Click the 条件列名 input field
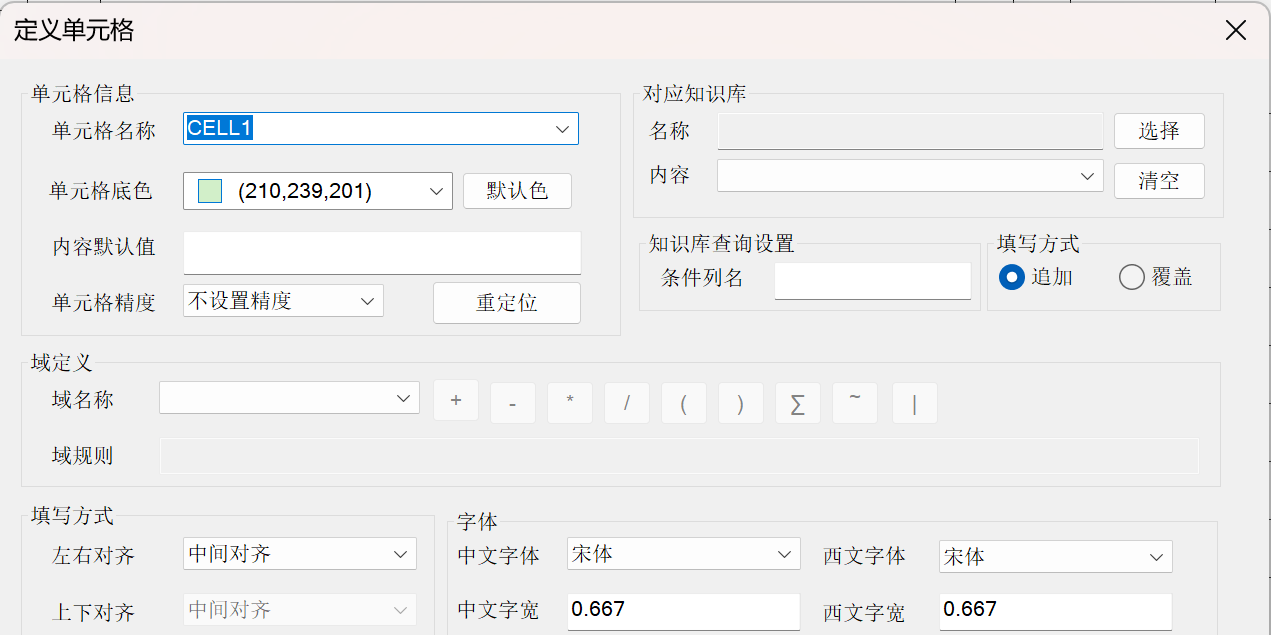This screenshot has height=635, width=1271. tap(873, 280)
